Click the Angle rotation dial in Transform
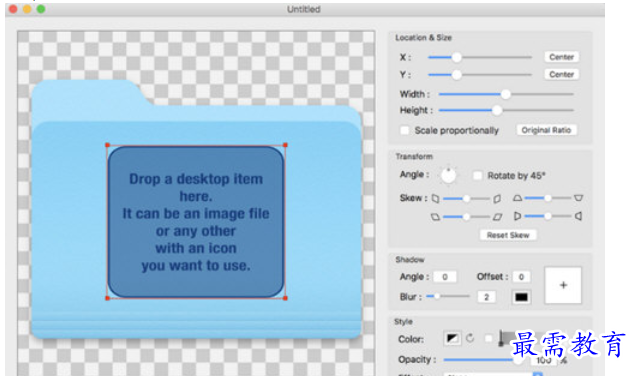Screen dimensions: 634x376 448,175
